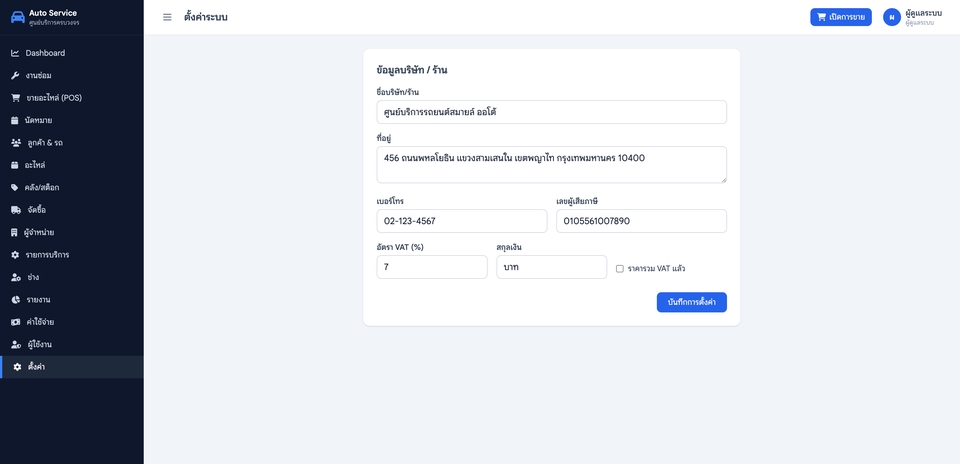
Task: Select ค่าใช้จ่าย in the sidebar
Action: [x=72, y=322]
